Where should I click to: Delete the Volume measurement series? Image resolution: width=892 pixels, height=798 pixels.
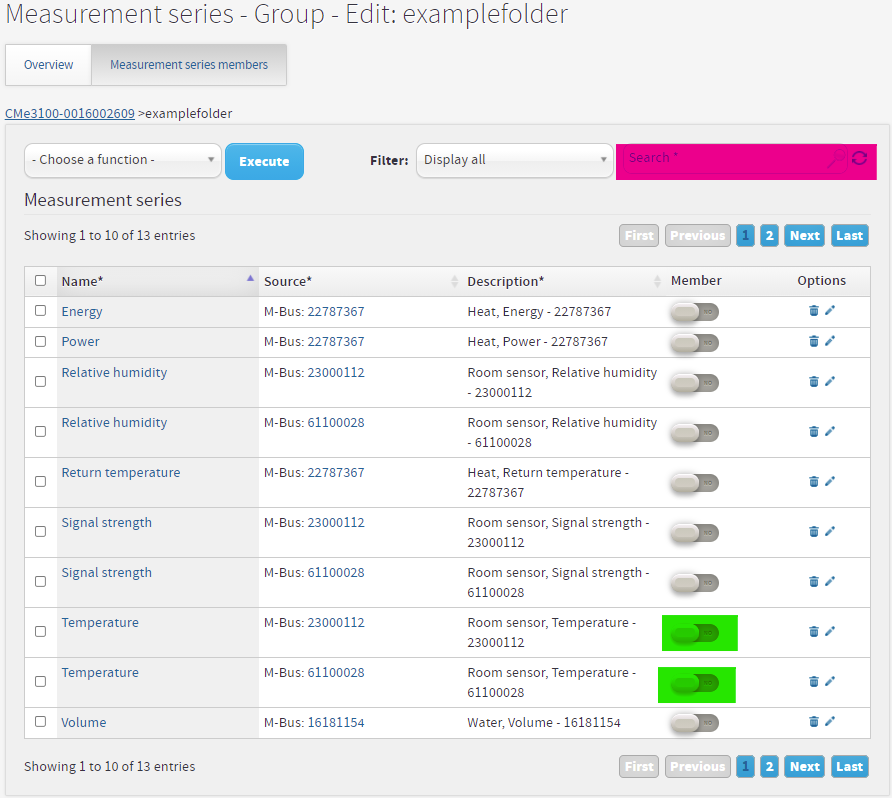coord(813,722)
